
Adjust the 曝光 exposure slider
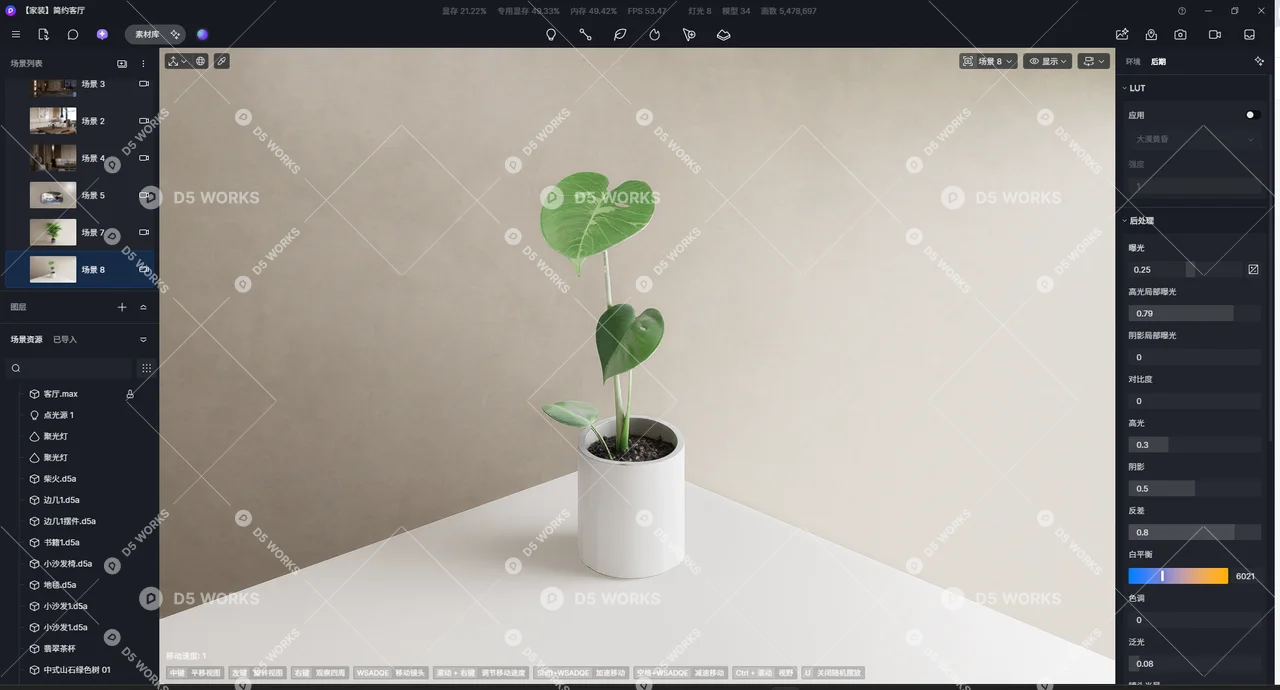tap(1186, 269)
